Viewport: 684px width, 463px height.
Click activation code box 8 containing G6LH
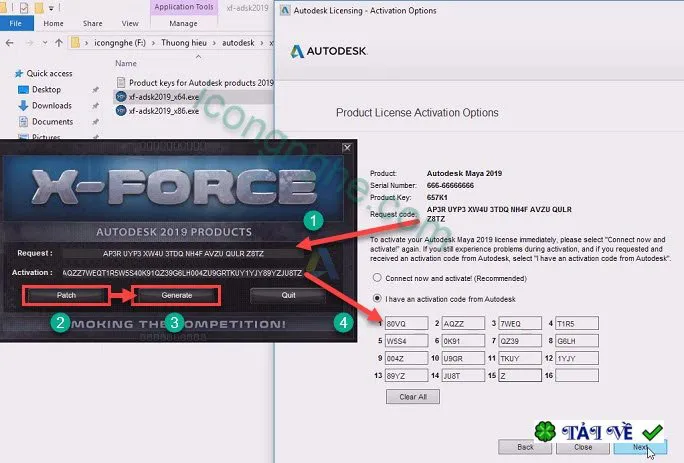tap(577, 341)
